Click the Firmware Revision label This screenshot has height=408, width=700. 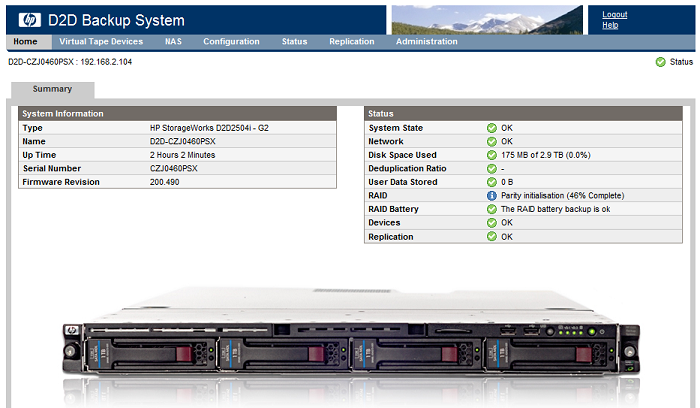pos(61,182)
